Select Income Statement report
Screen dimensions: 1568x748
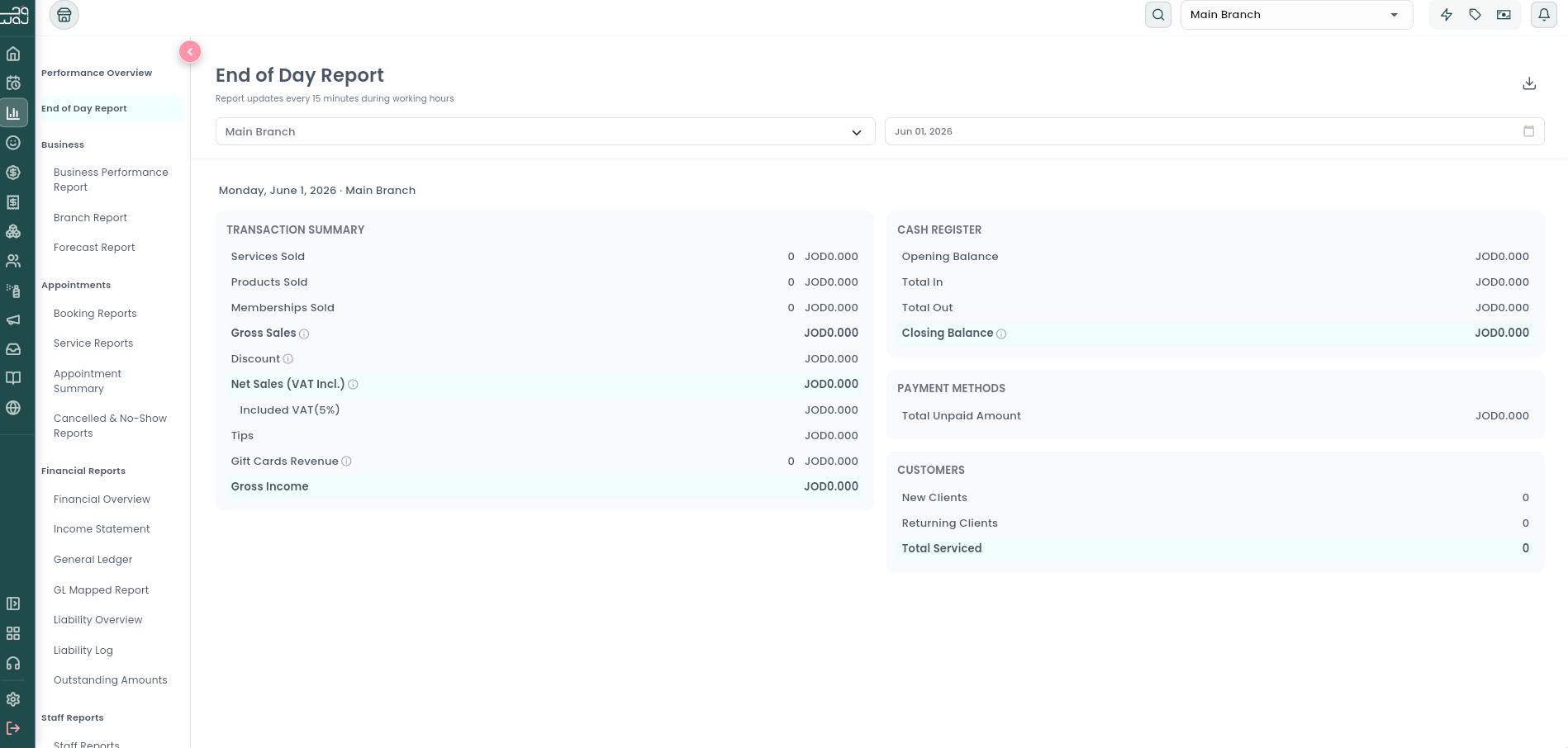[102, 529]
